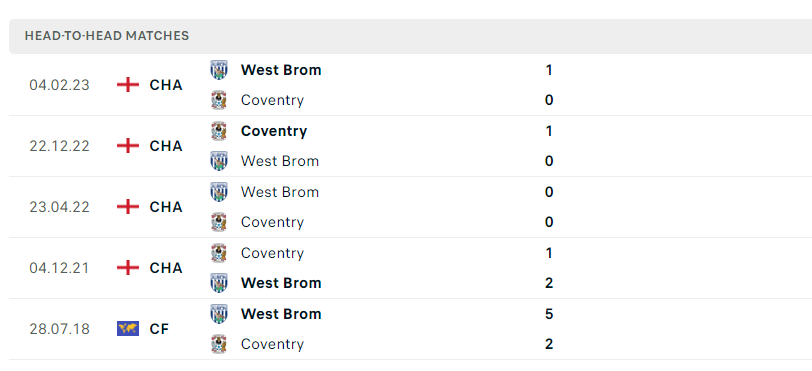Click England flag icon for 23.04.22 match

tap(128, 207)
